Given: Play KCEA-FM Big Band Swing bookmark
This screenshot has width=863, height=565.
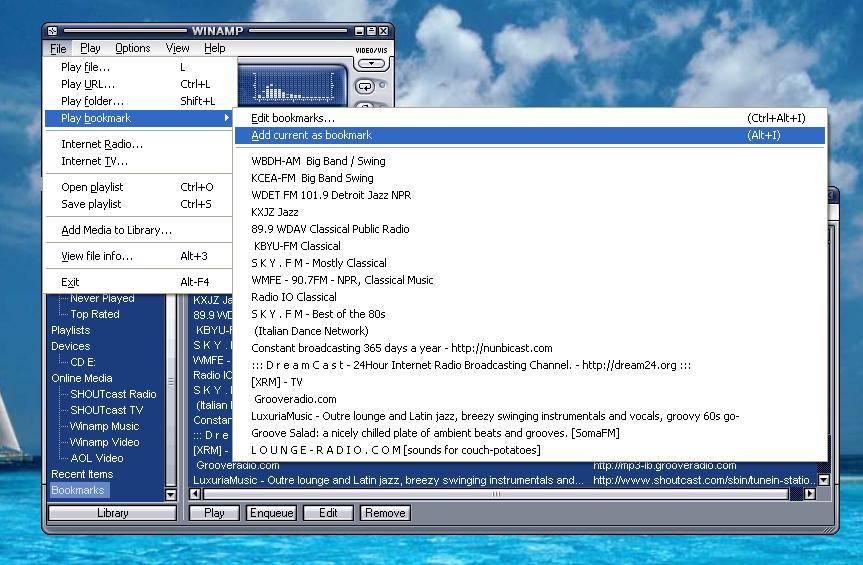Looking at the screenshot, I should tap(529, 178).
